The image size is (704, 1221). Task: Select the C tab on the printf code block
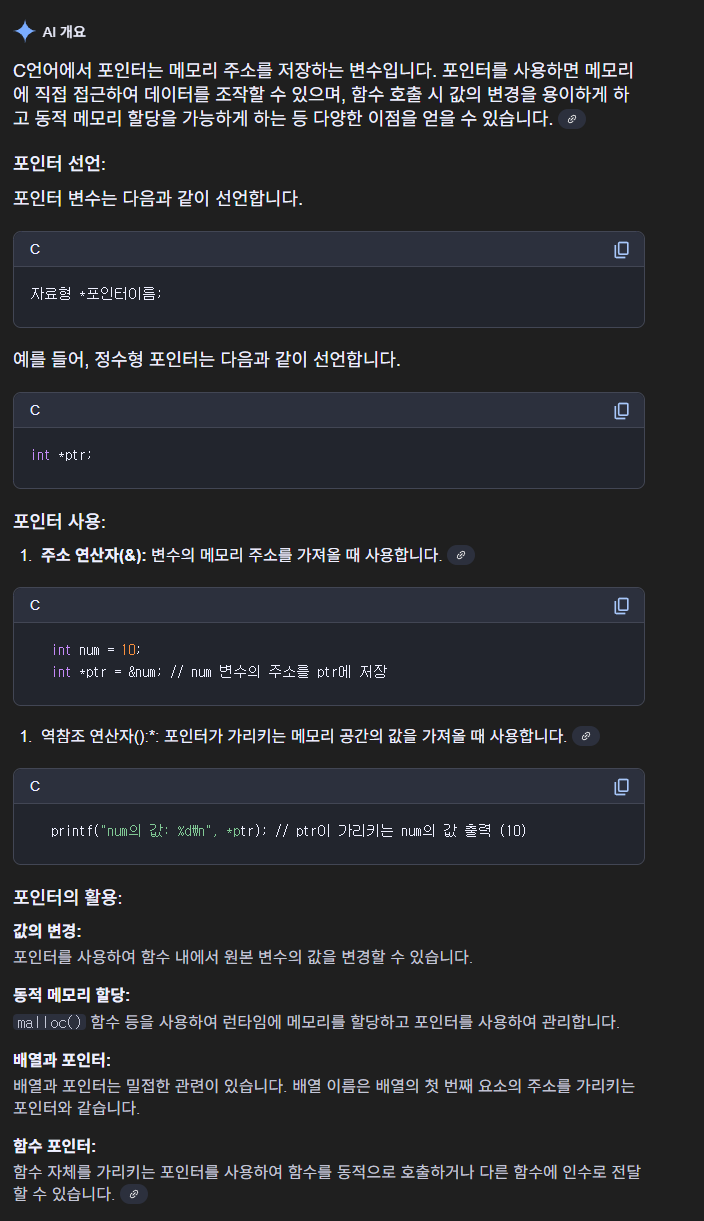pos(33,787)
